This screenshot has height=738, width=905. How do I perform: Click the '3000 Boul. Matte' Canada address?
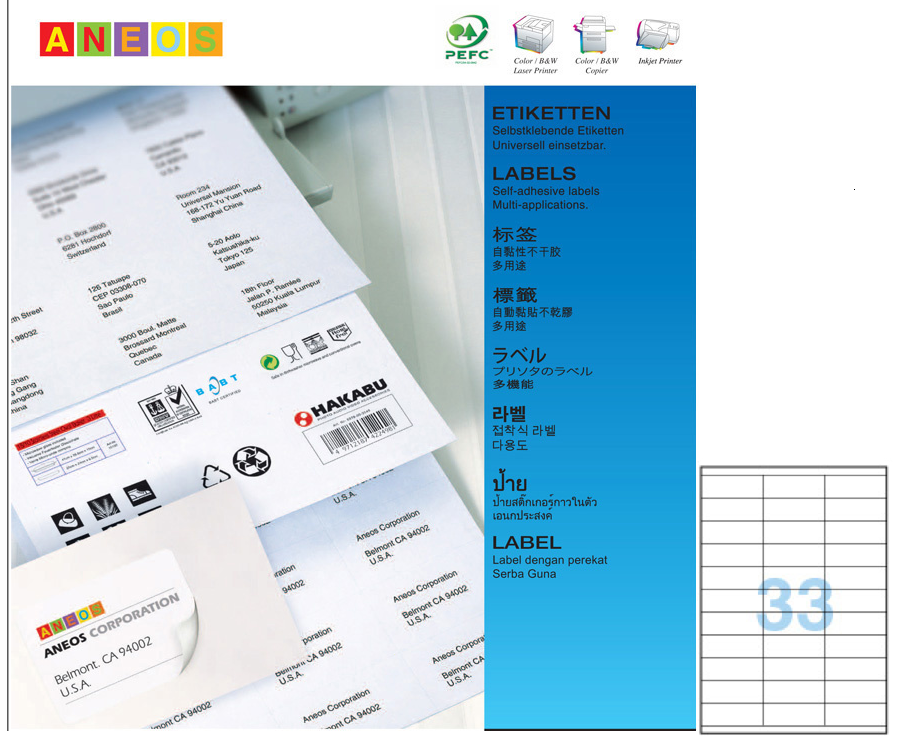coord(151,340)
